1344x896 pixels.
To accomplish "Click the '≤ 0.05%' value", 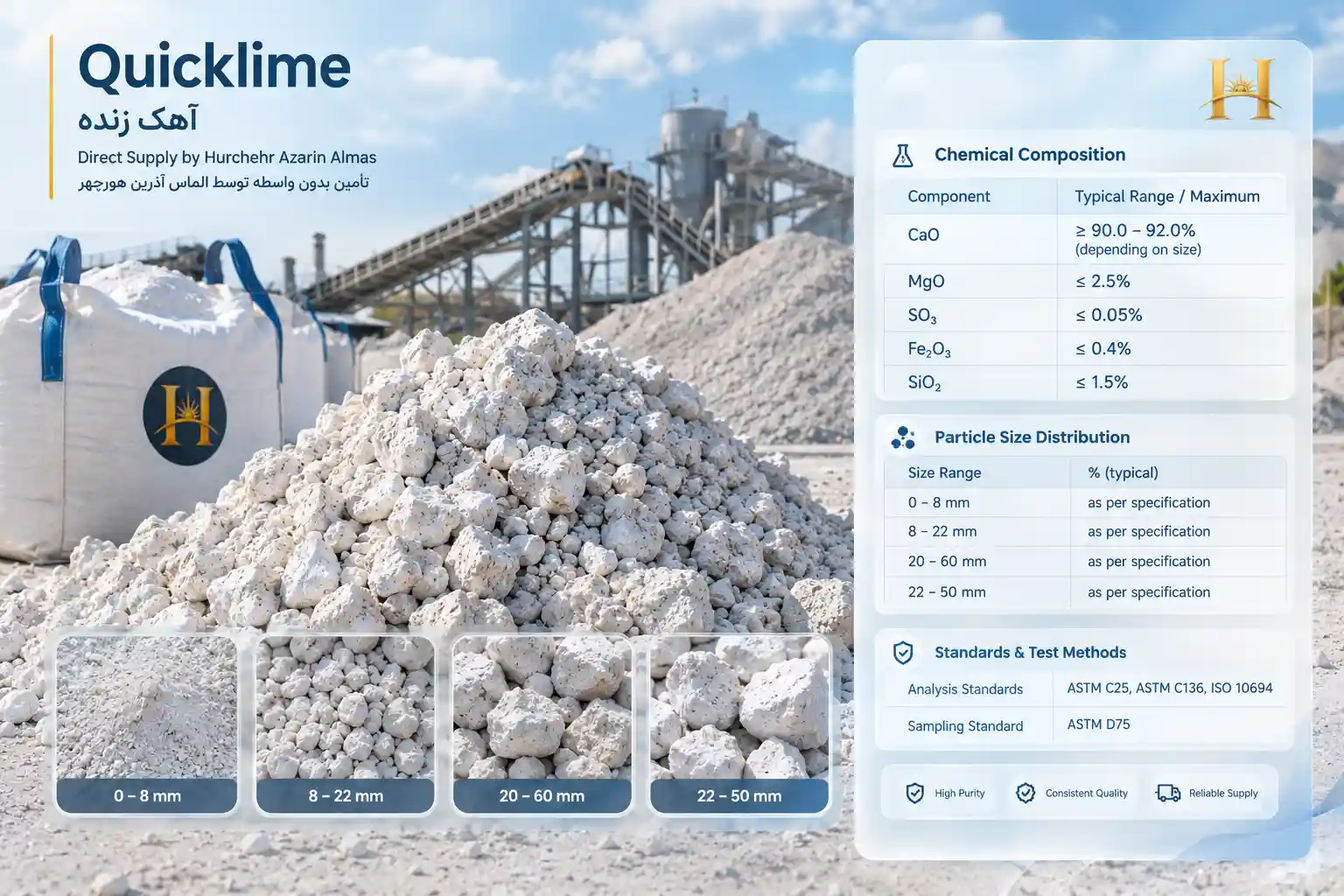I will tap(1109, 315).
